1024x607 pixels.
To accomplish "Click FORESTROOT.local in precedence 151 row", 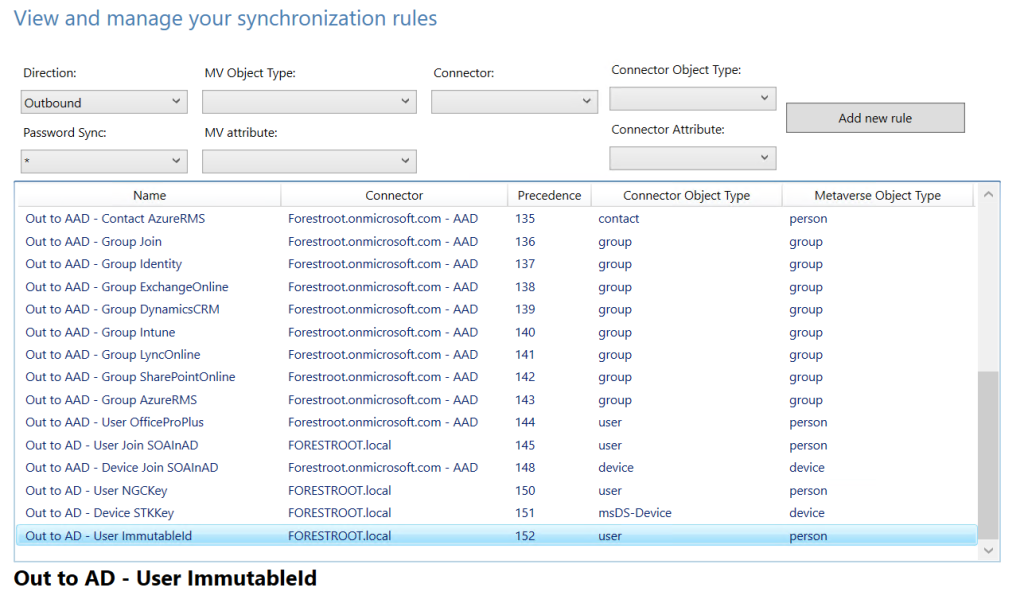I will [x=340, y=513].
